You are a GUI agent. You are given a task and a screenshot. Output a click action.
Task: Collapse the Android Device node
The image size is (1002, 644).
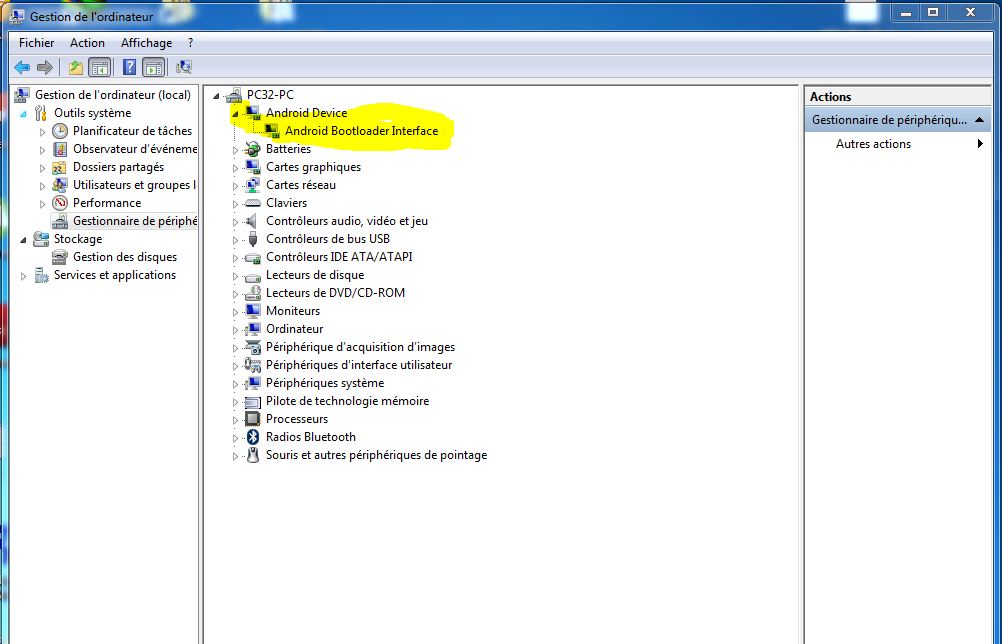(235, 114)
